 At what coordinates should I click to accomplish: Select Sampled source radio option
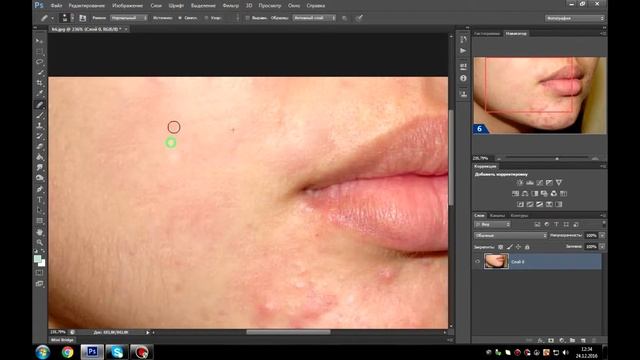coord(180,18)
